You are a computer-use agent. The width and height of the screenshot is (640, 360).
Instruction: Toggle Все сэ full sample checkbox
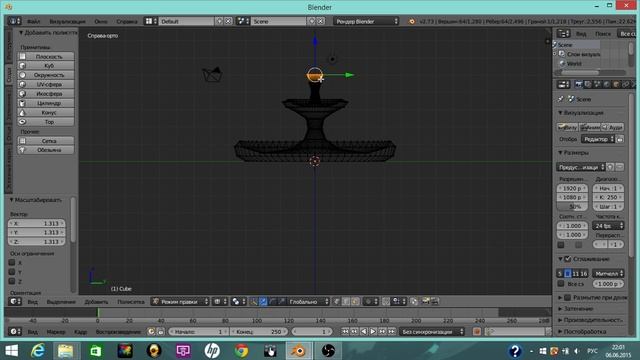(561, 283)
